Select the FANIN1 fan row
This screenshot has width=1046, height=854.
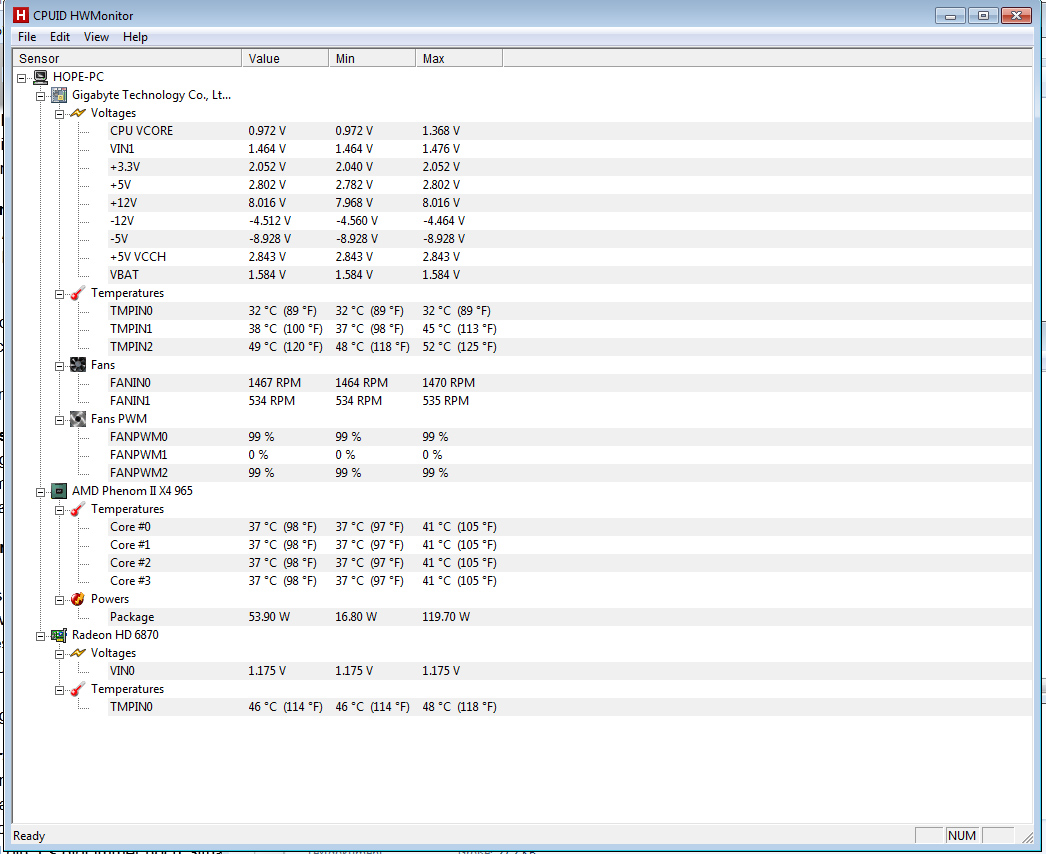tap(570, 401)
